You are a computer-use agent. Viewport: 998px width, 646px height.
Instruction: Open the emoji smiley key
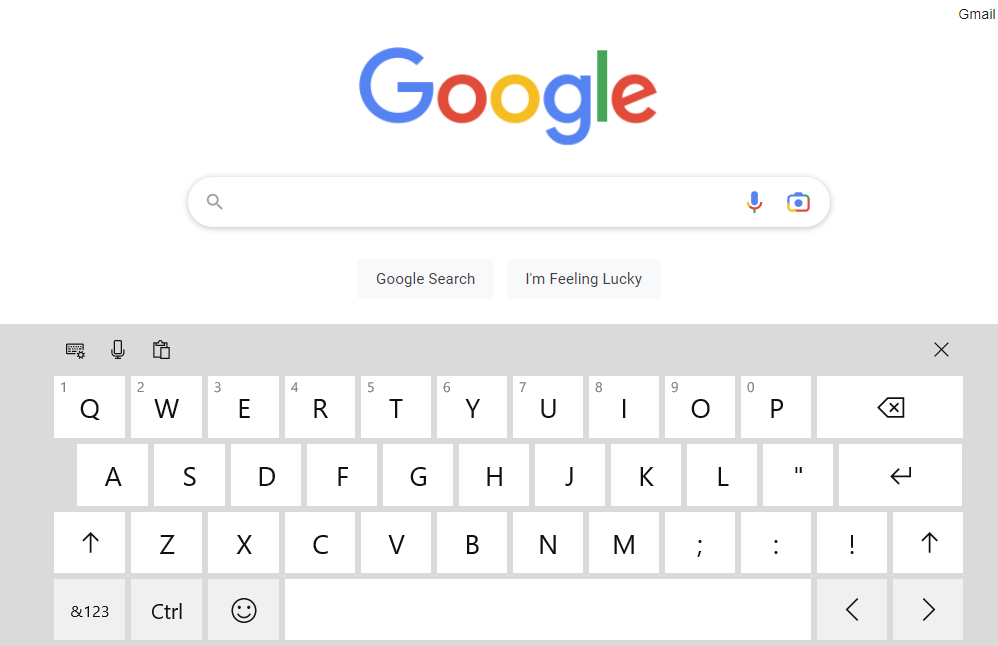243,610
